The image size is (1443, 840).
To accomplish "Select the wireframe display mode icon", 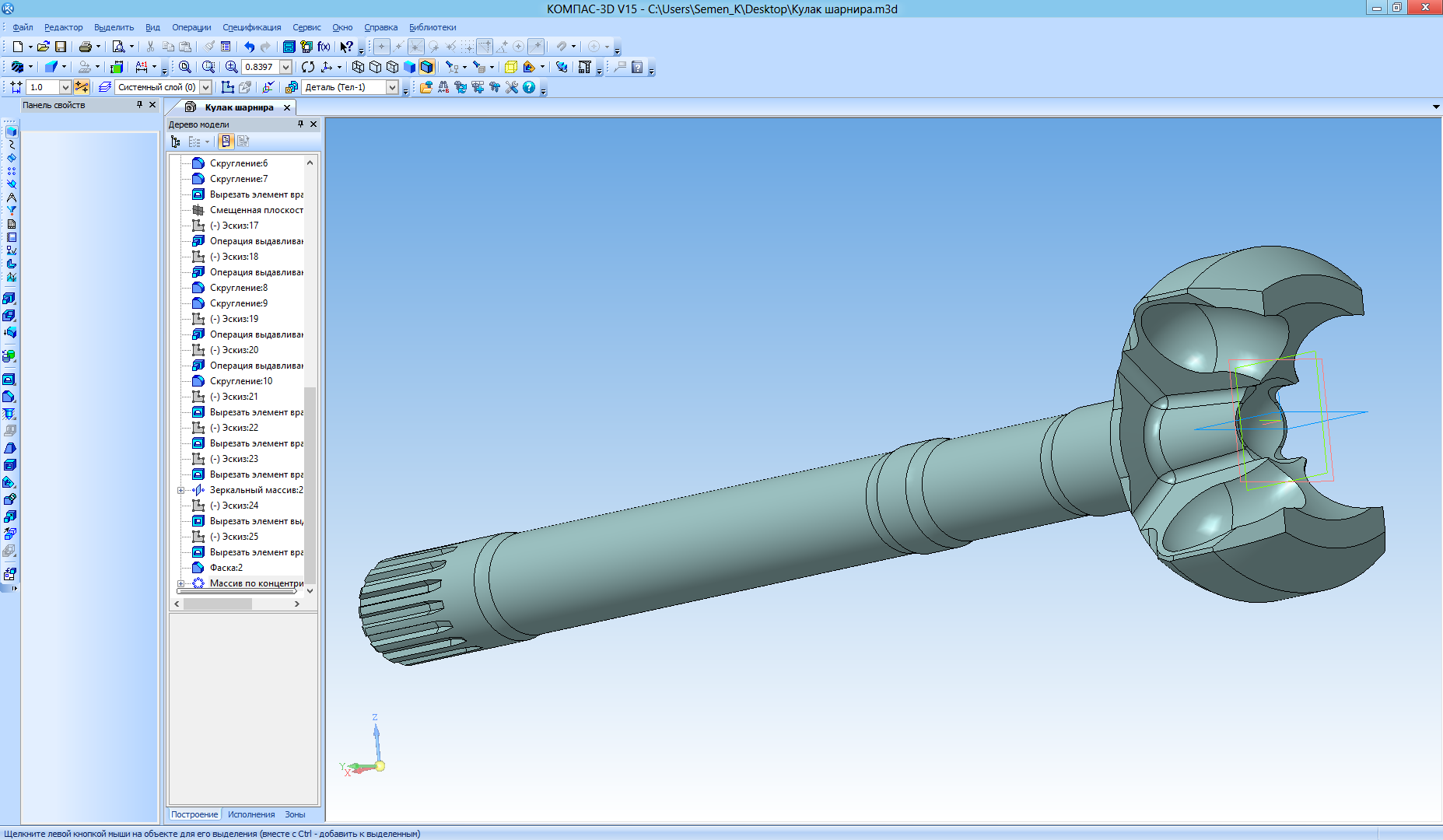I will coord(359,67).
